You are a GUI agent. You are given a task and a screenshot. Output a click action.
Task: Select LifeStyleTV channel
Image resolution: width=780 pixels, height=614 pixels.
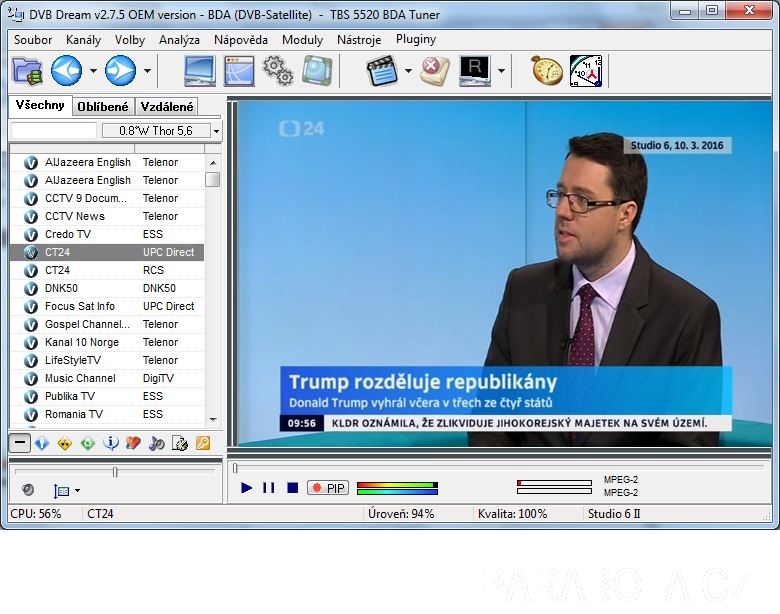pyautogui.click(x=107, y=360)
